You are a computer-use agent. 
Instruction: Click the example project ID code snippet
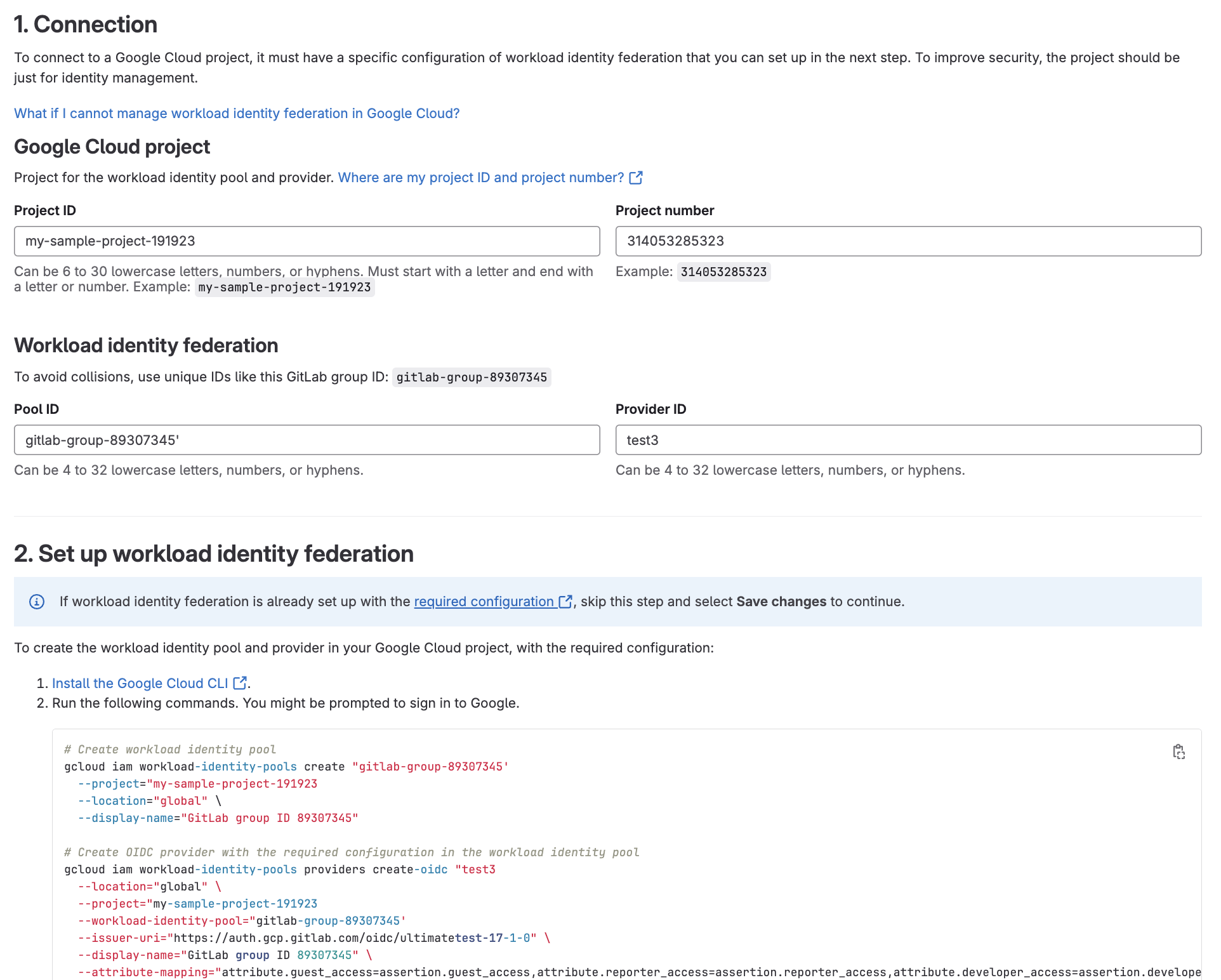click(284, 288)
